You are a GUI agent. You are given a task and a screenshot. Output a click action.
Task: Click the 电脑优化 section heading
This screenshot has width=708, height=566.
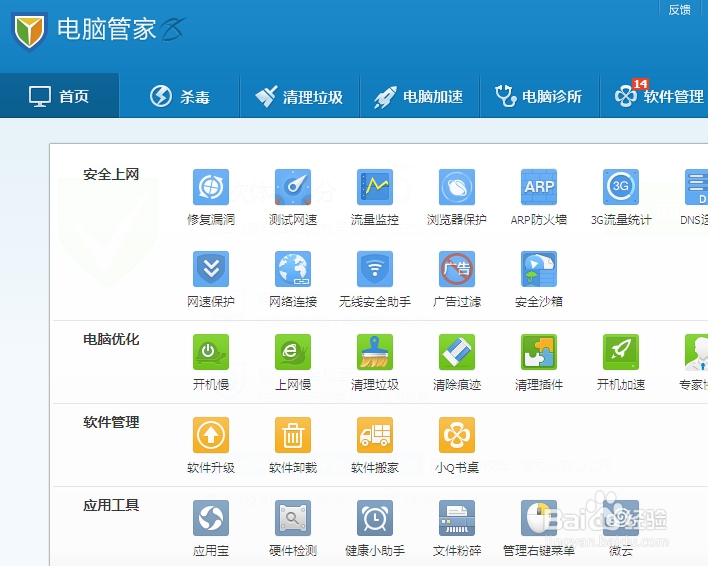(111, 339)
